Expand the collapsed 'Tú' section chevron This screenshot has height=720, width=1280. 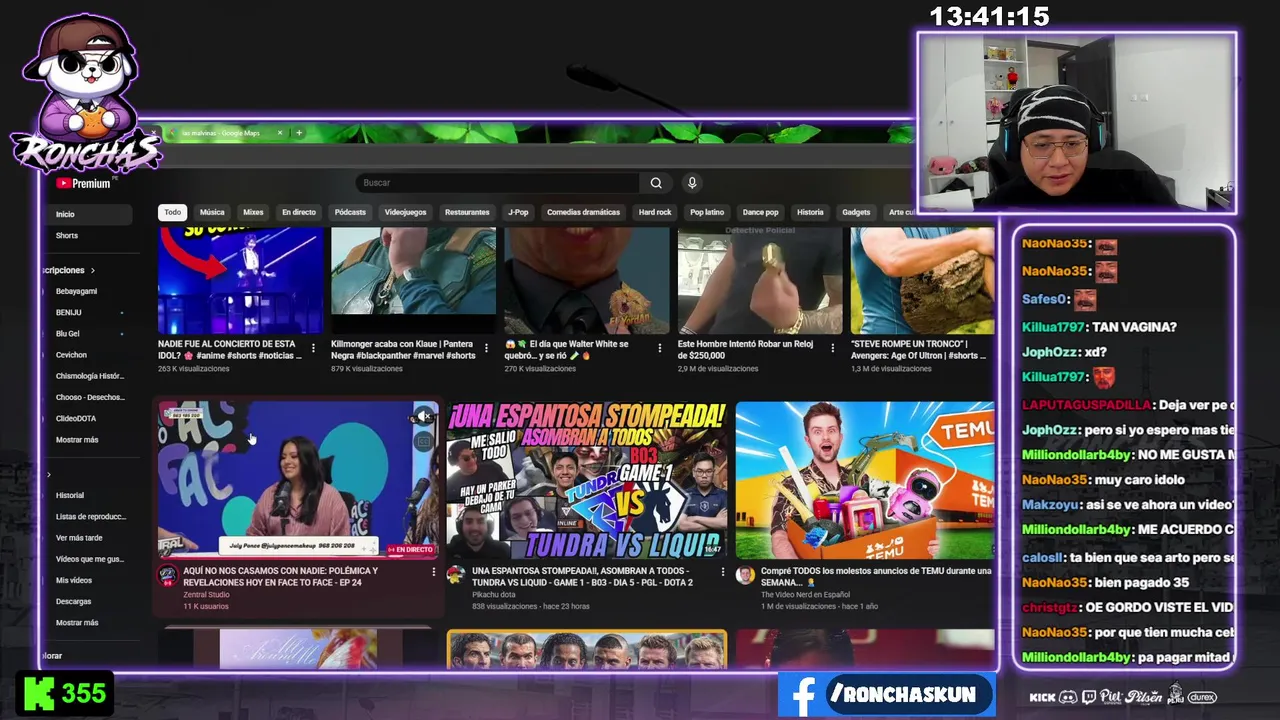coord(48,474)
